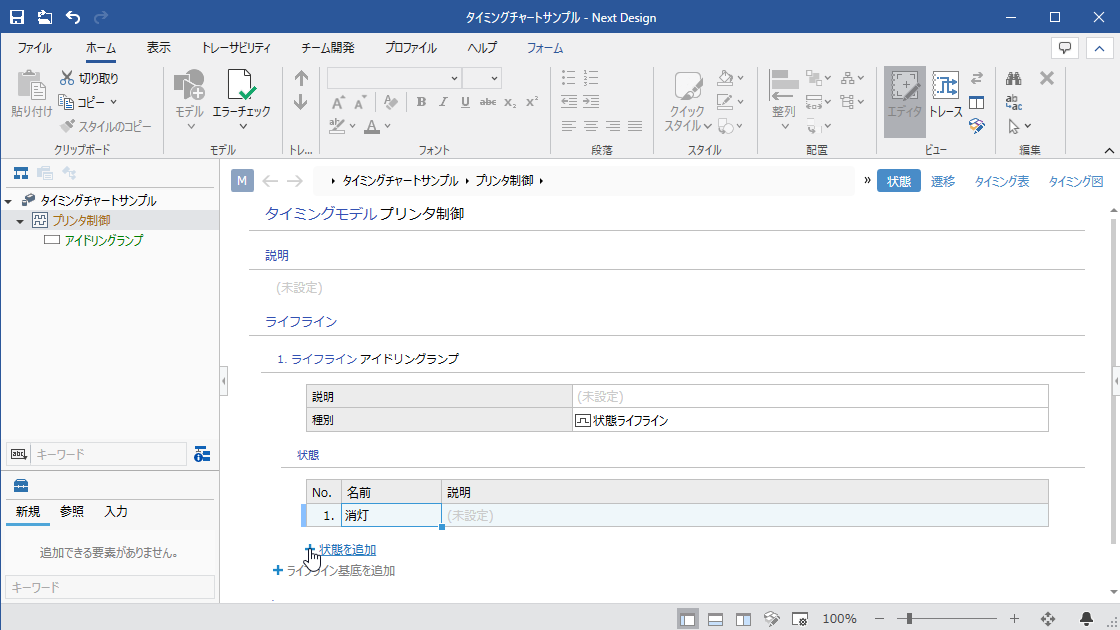Select the 入力 tab in toolbox panel
The height and width of the screenshot is (630, 1120).
[116, 511]
